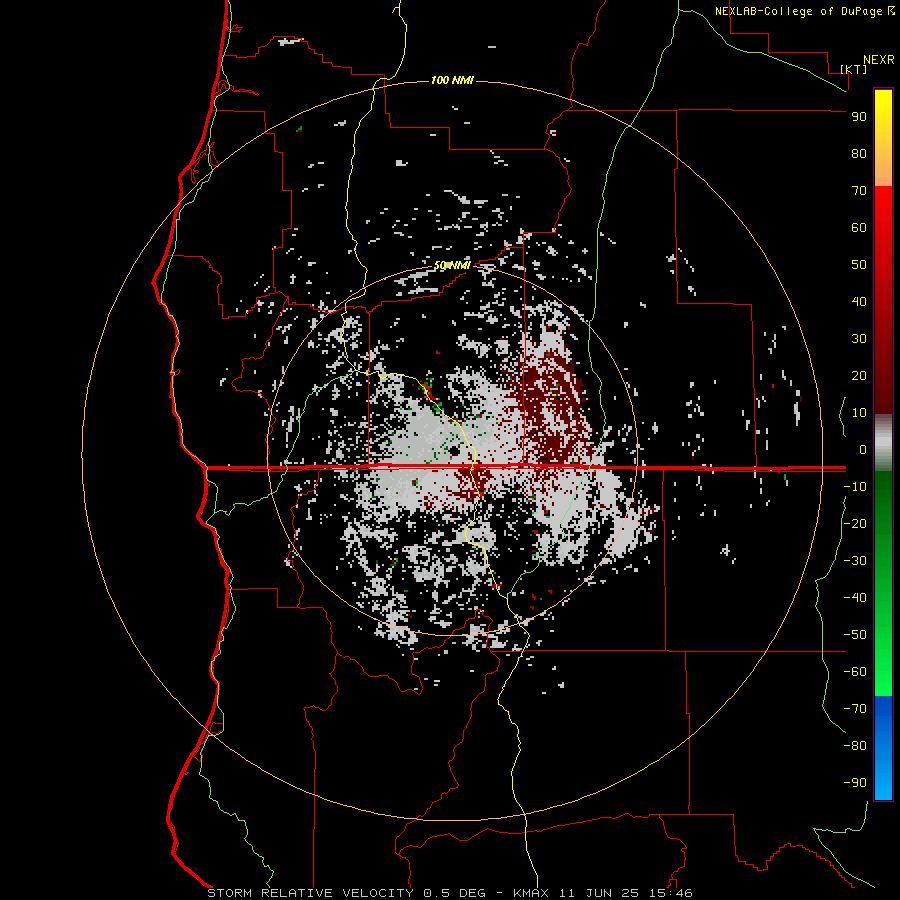This screenshot has width=900, height=900.
Task: Click the 90 value on velocity scale
Action: point(859,117)
